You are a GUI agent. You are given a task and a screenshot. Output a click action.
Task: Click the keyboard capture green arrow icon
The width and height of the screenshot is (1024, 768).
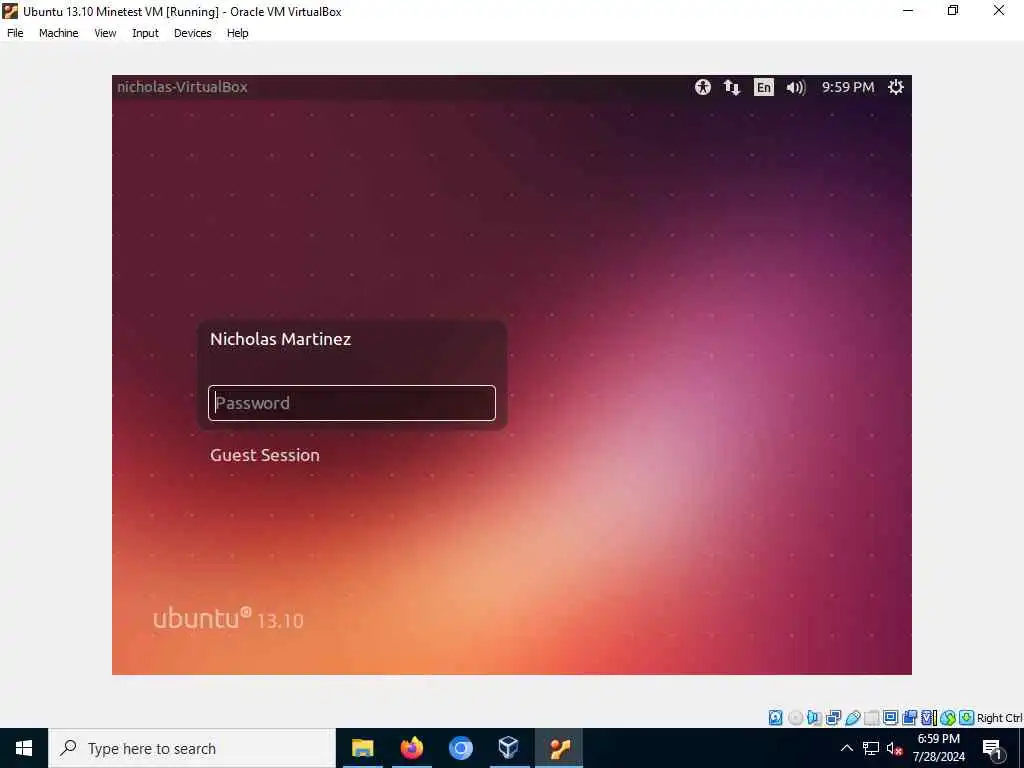coord(967,718)
